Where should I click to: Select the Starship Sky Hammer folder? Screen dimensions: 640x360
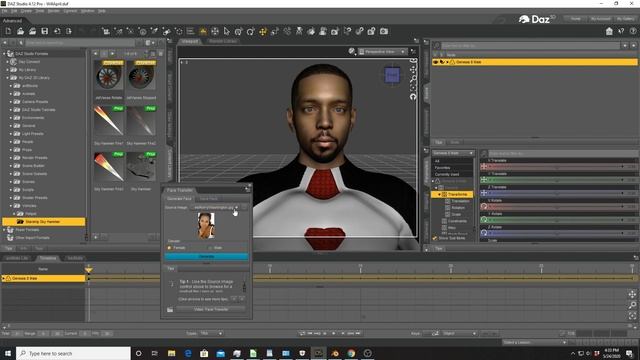click(x=44, y=222)
